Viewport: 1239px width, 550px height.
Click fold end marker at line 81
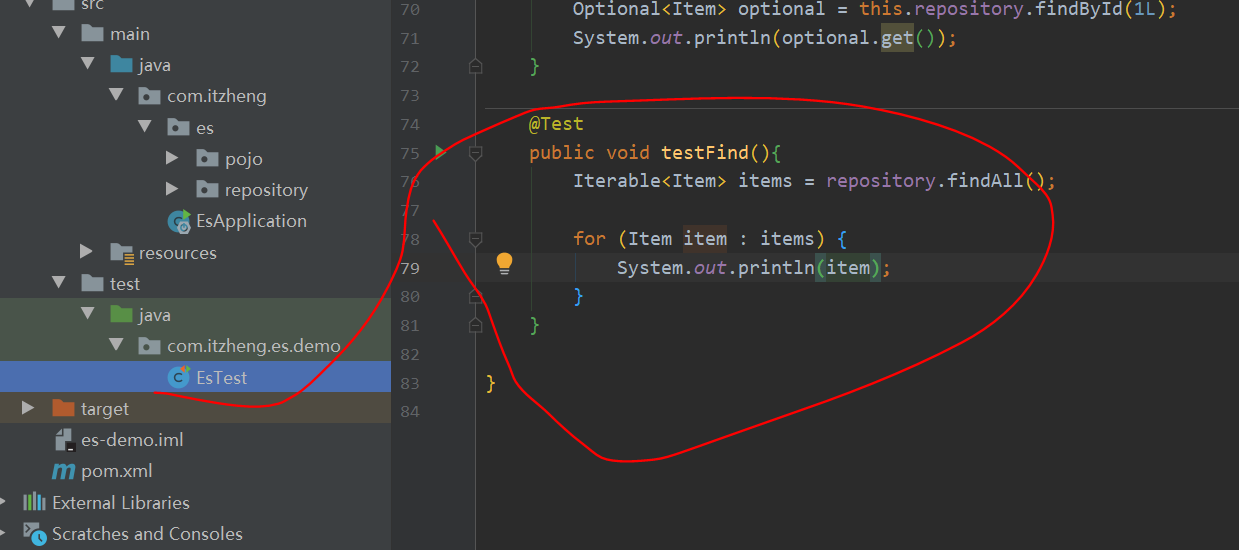(x=476, y=325)
